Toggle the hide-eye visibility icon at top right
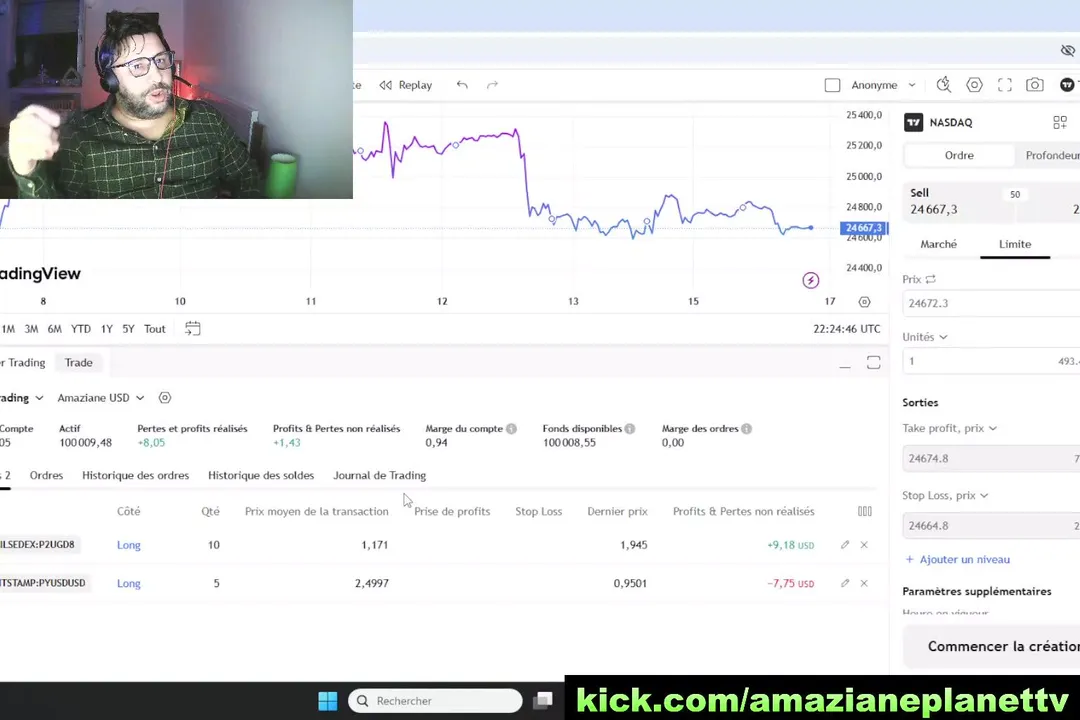Screen dimensions: 1080x720 (x=1068, y=50)
